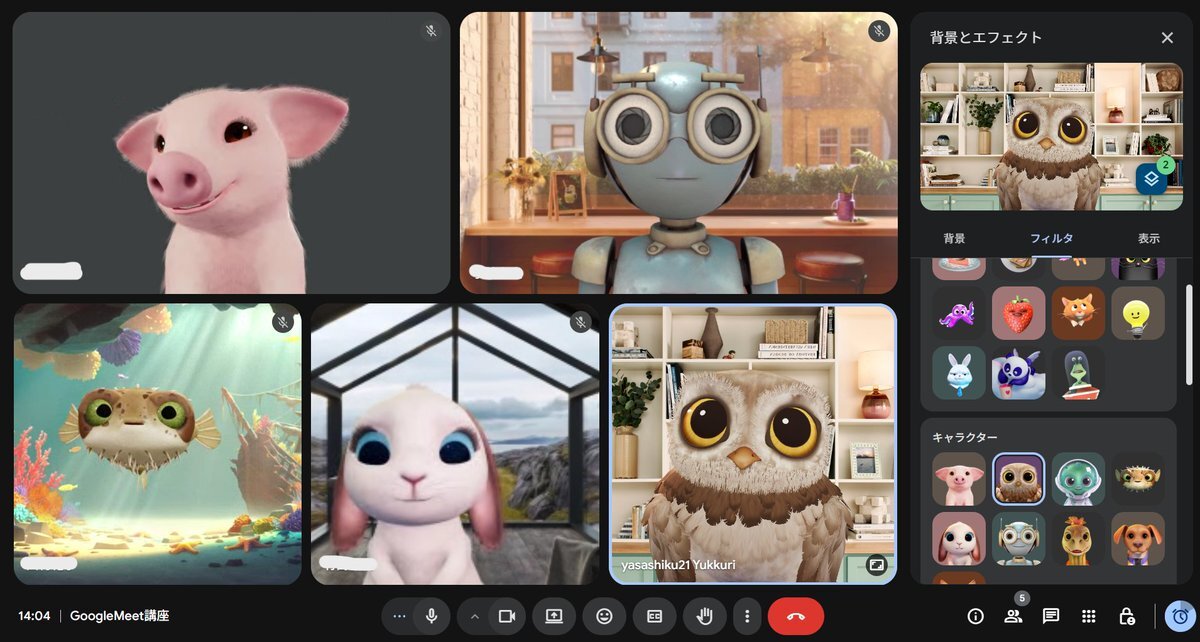The width and height of the screenshot is (1200, 642).
Task: Open meeting details info icon
Action: click(x=976, y=616)
